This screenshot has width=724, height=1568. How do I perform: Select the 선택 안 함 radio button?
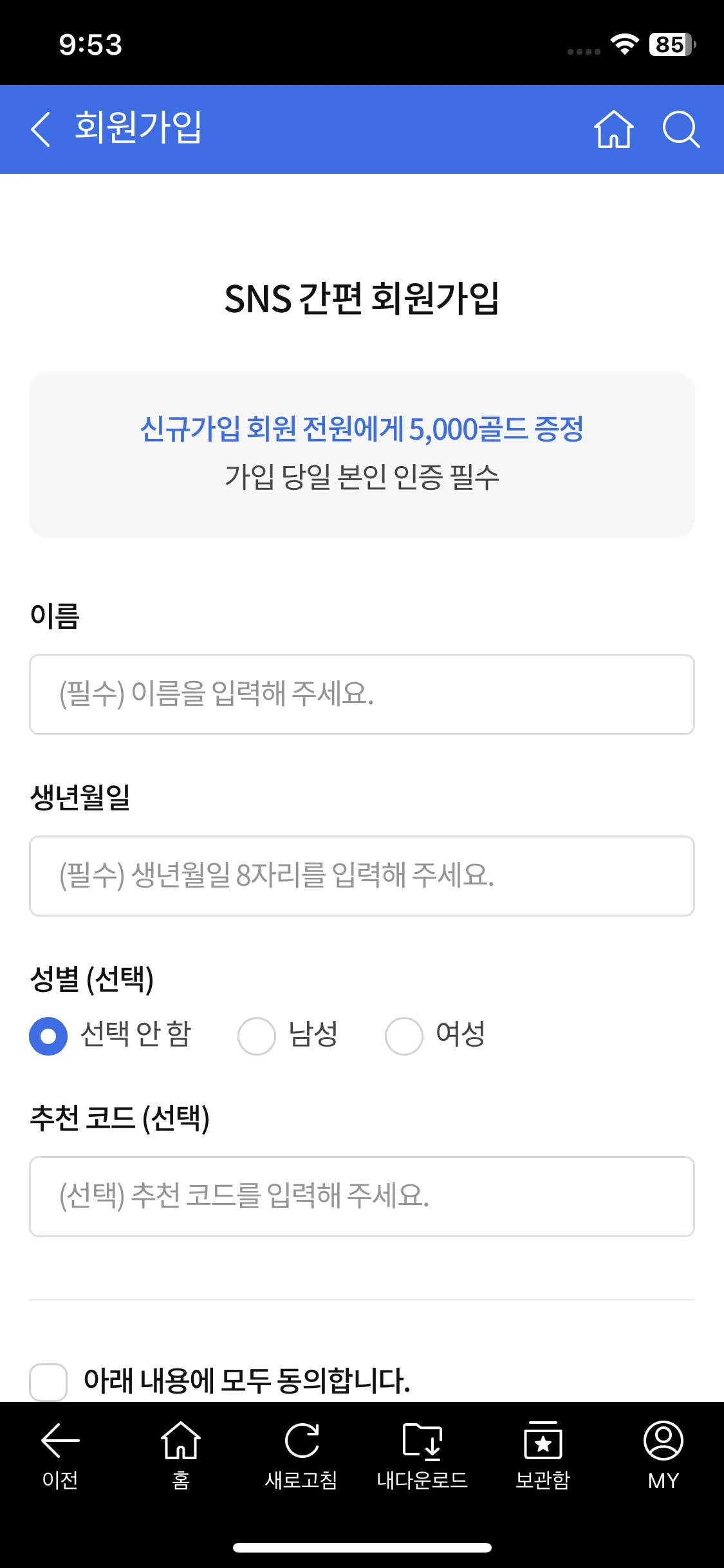(x=48, y=1036)
